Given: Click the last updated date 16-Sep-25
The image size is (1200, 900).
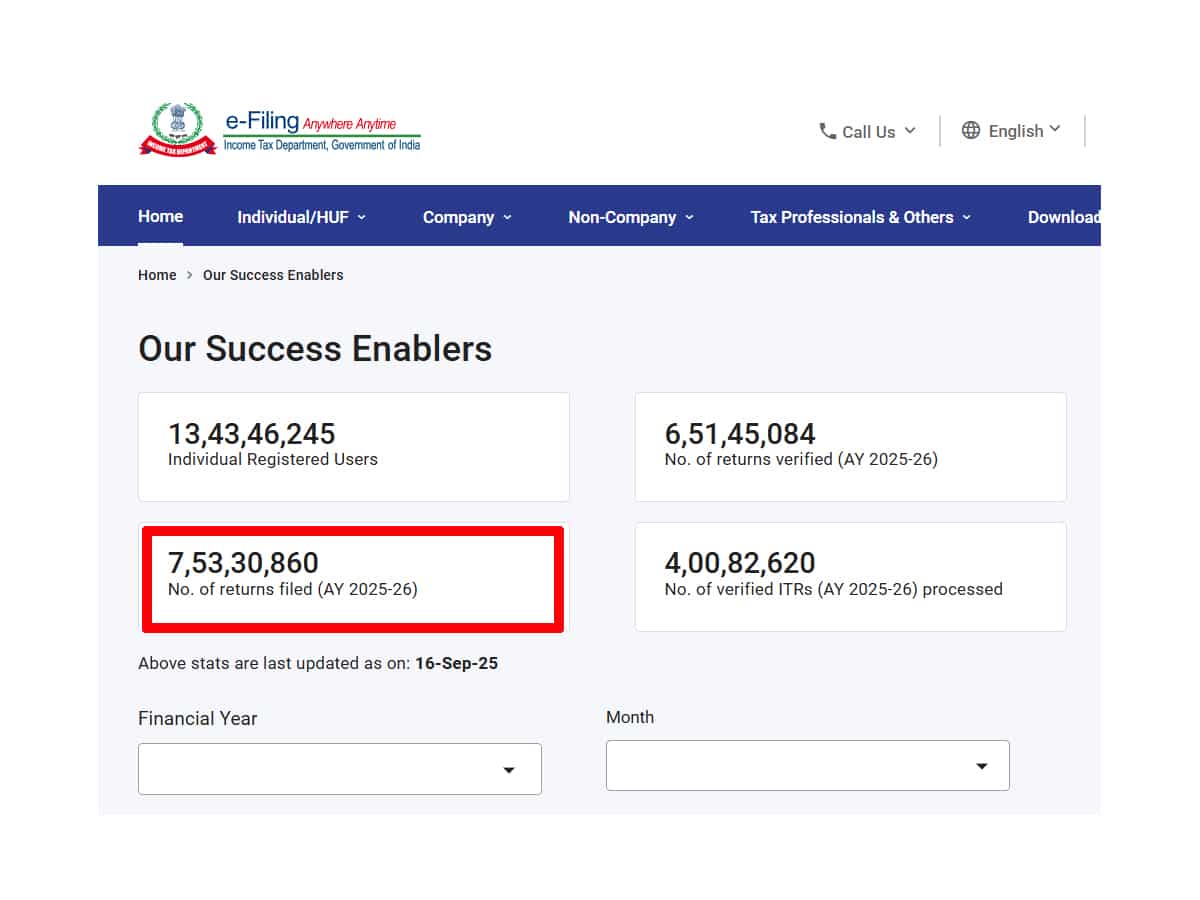Looking at the screenshot, I should [457, 663].
